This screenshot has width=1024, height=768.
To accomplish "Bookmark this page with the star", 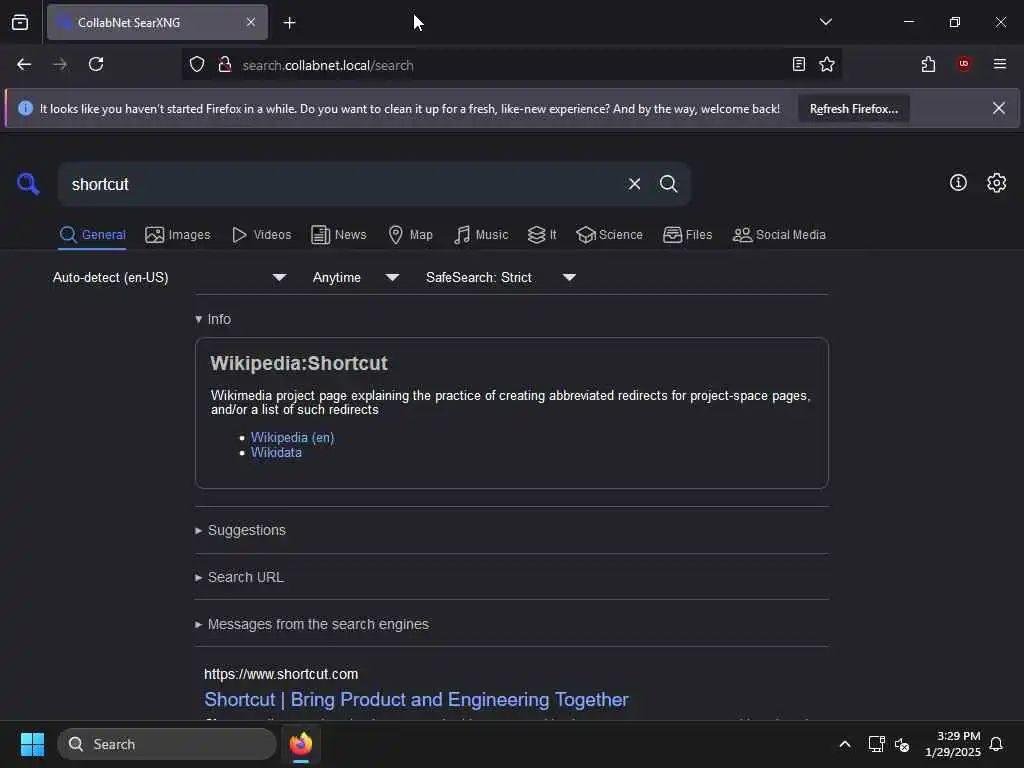I will [x=827, y=65].
